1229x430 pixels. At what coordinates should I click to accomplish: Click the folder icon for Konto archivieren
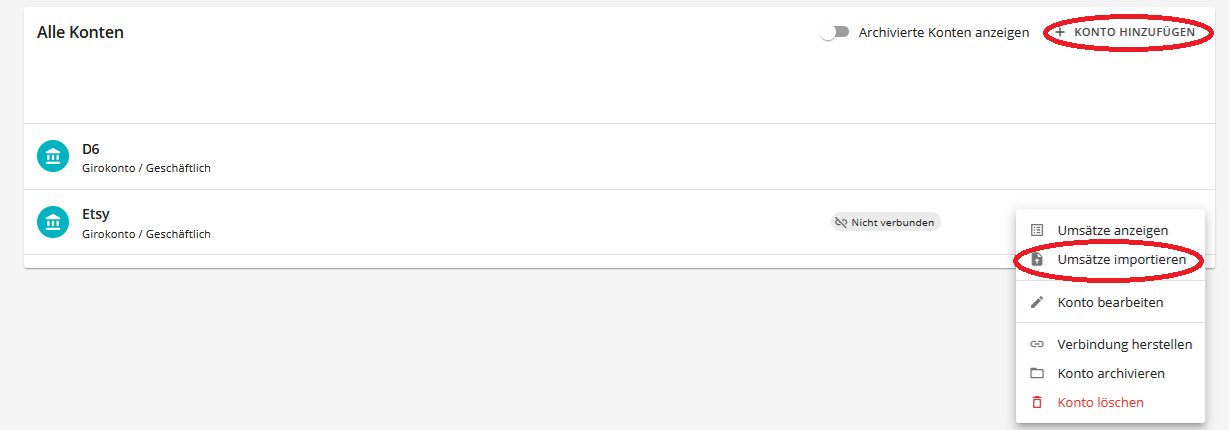coord(1037,373)
